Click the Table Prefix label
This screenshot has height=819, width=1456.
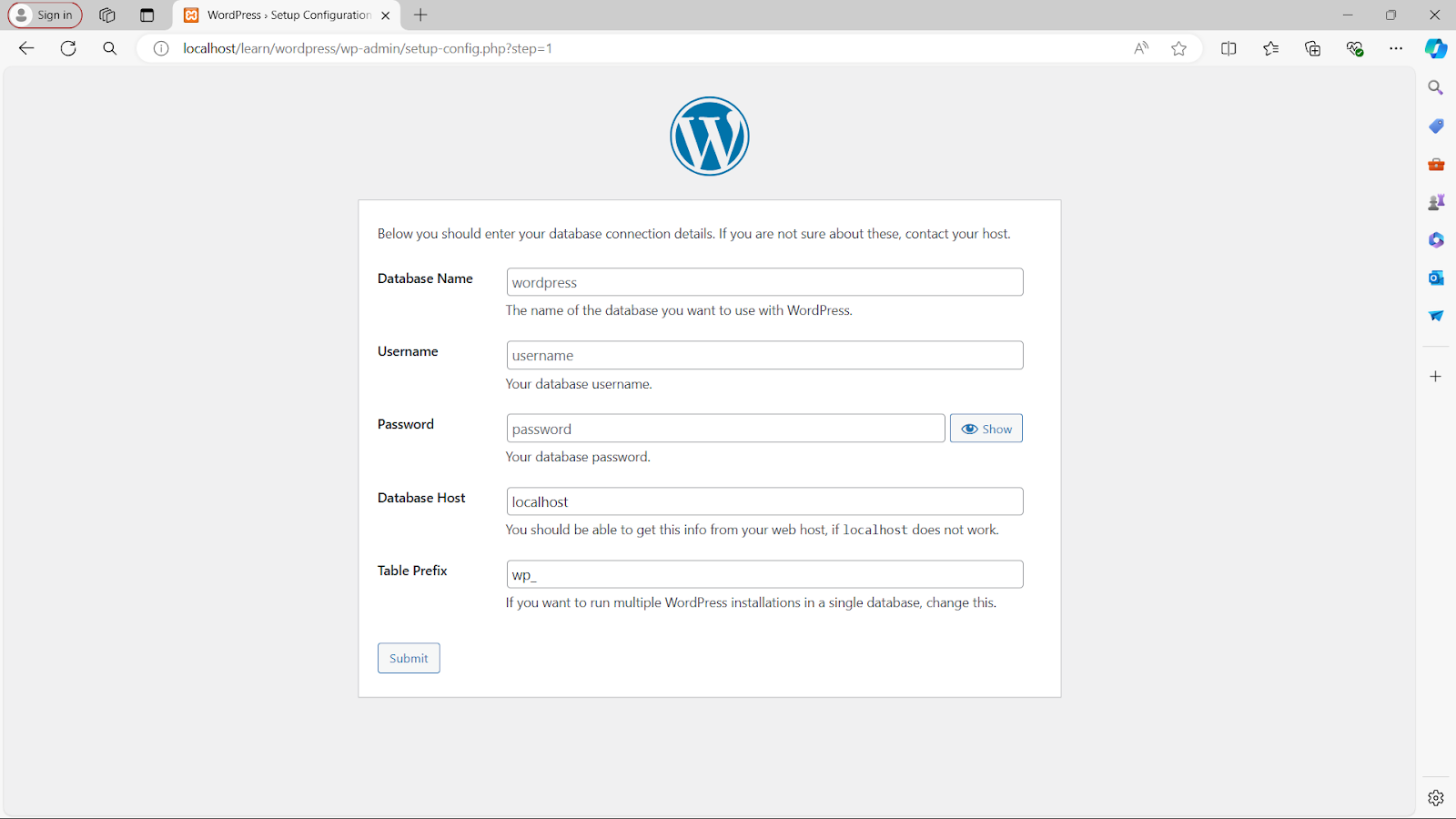click(412, 571)
